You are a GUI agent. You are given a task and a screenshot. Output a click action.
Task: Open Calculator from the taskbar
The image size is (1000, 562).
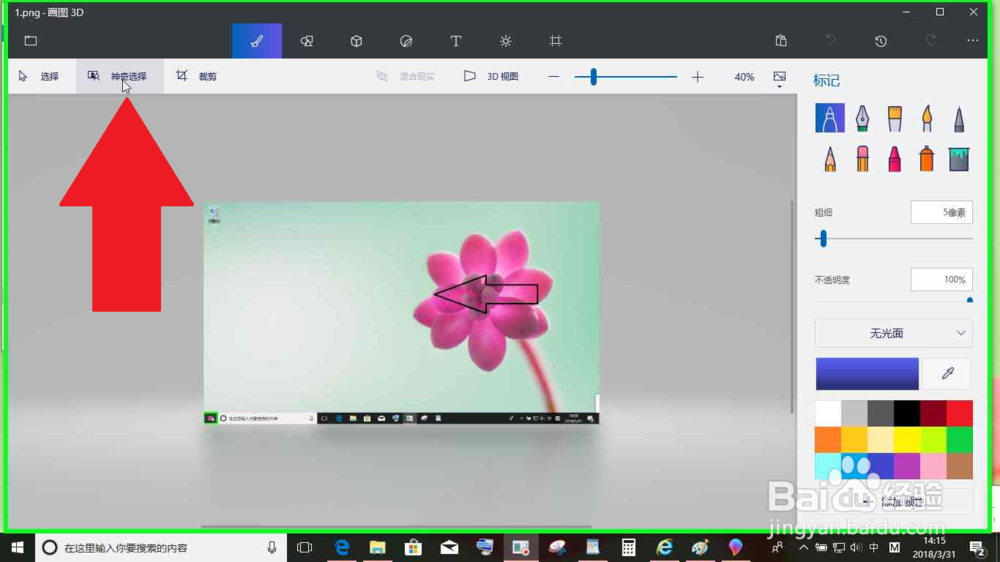pyautogui.click(x=628, y=547)
